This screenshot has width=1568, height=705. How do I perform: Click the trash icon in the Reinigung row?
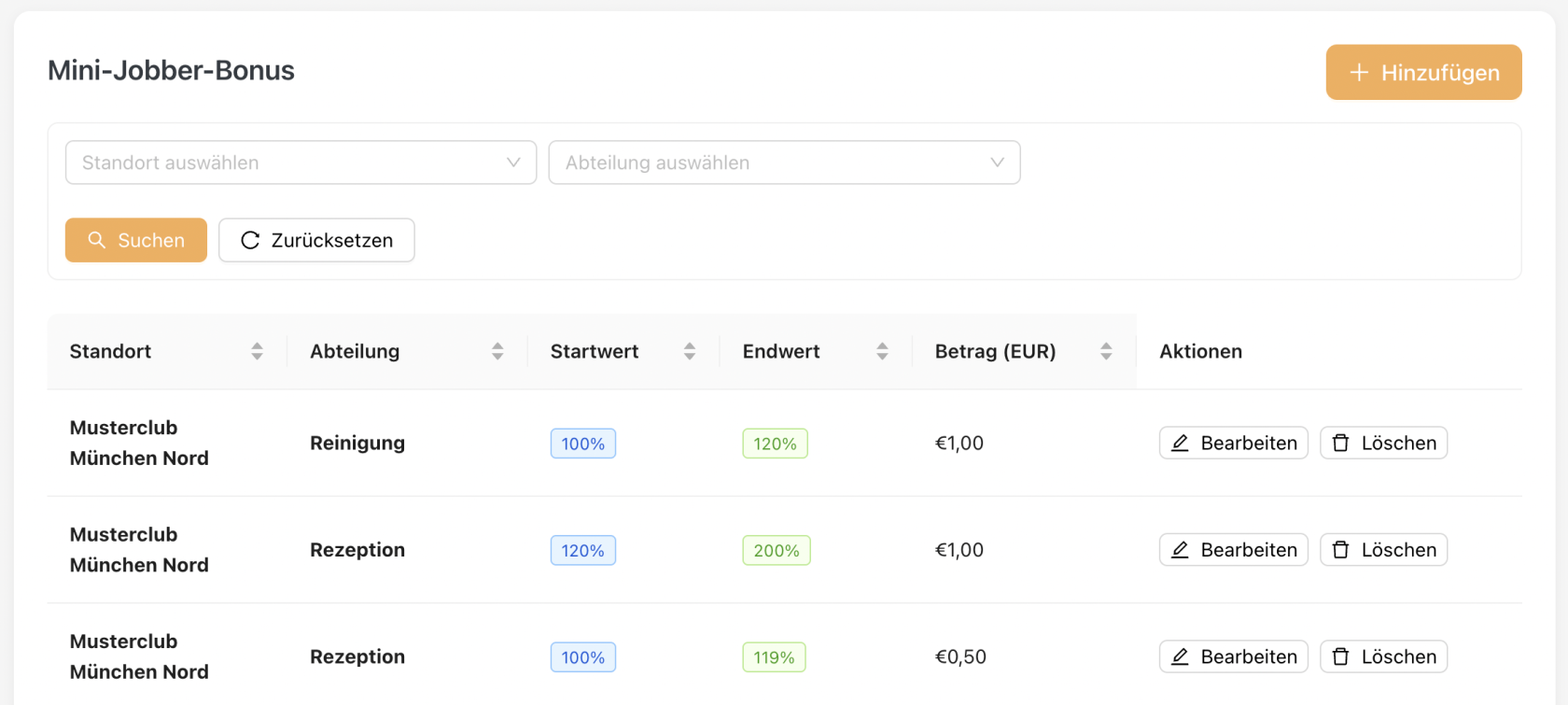(1340, 443)
